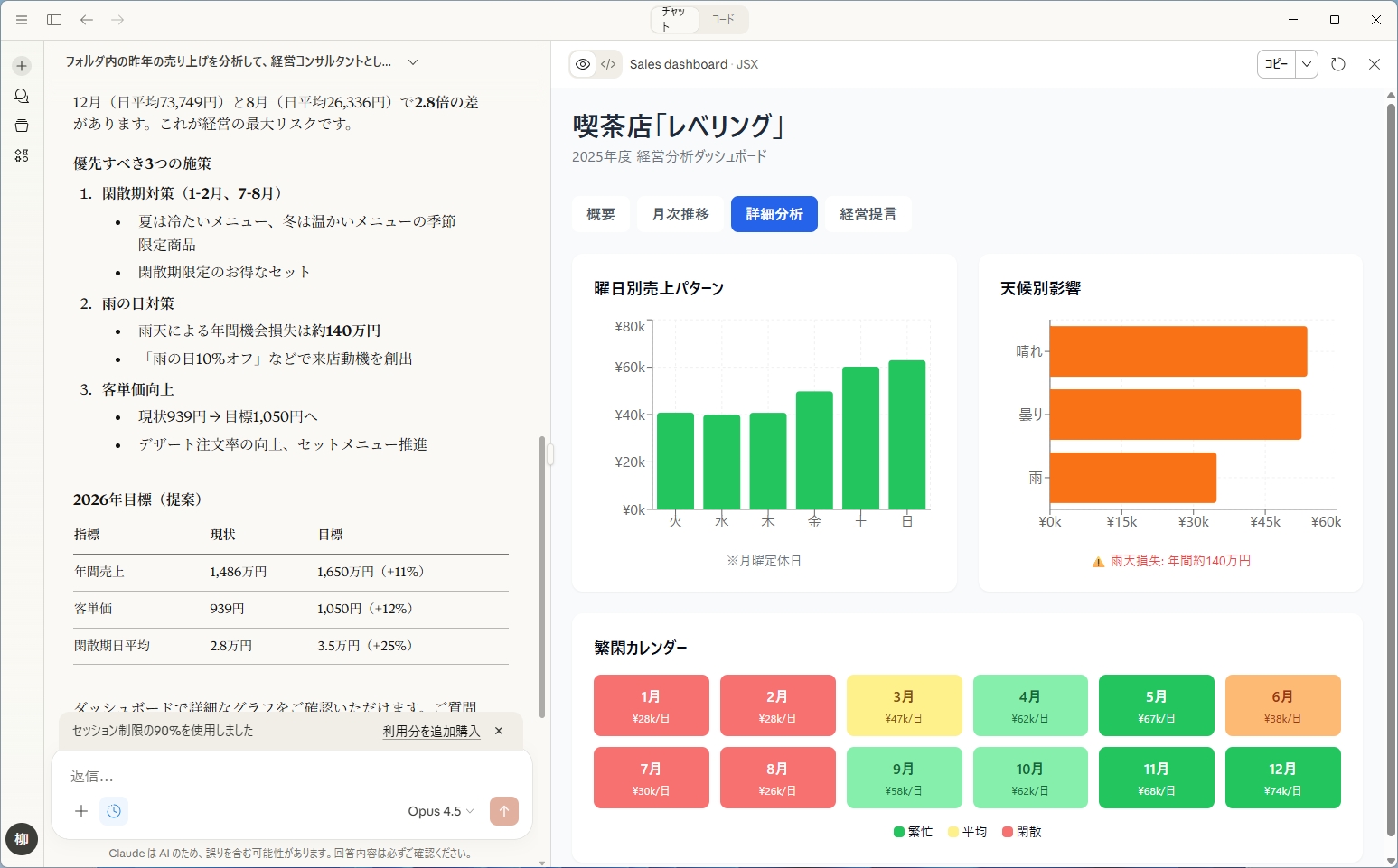This screenshot has width=1398, height=868.
Task: Toggle the sidebar with the hamburger icon
Action: [x=20, y=19]
